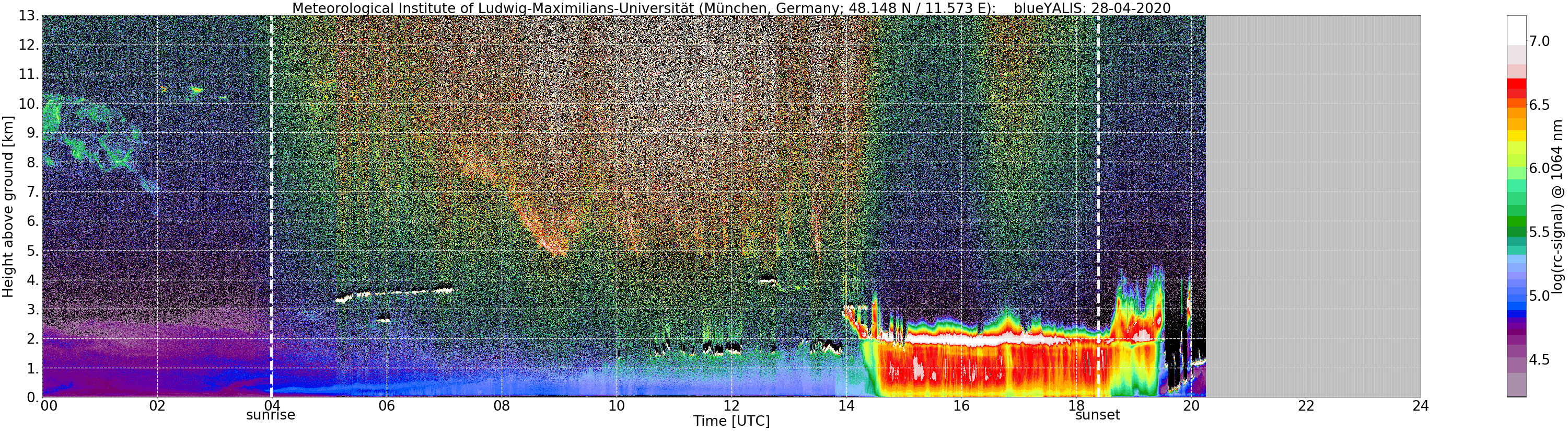1568x431 pixels.
Task: Click the dashed sunset line after 18 UTC
Action: click(x=1098, y=206)
